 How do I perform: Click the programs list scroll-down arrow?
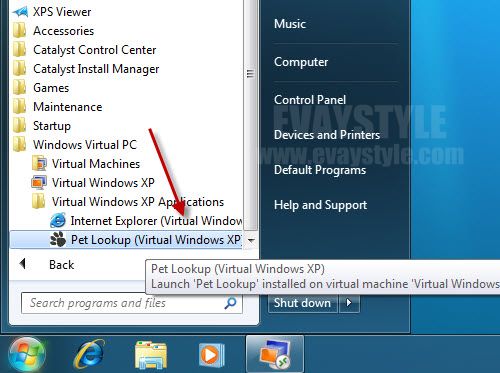(251, 240)
